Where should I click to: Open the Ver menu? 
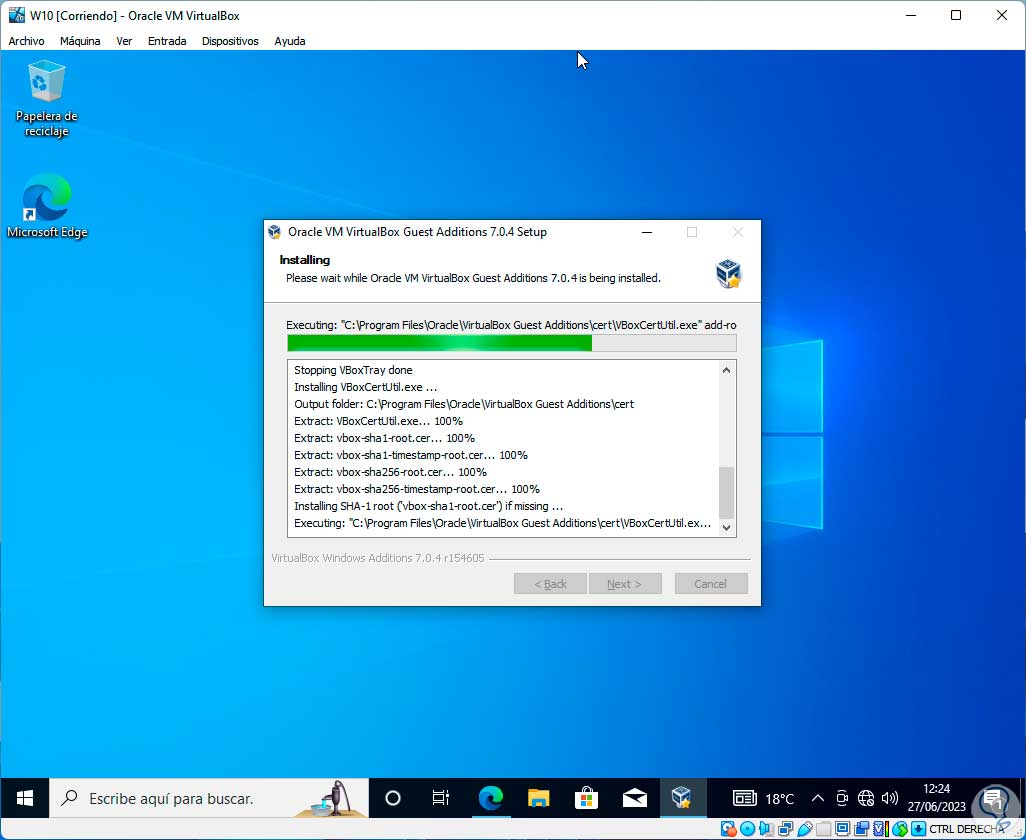(124, 41)
